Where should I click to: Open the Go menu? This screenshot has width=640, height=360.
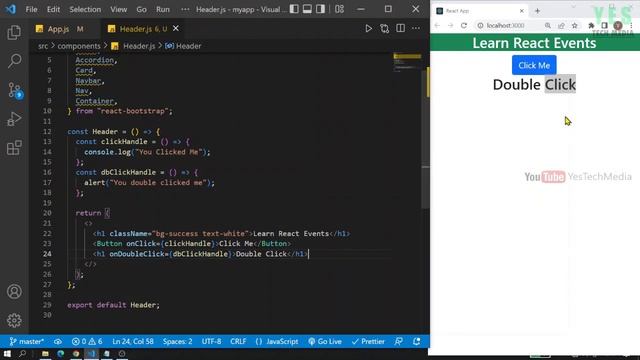(x=141, y=9)
